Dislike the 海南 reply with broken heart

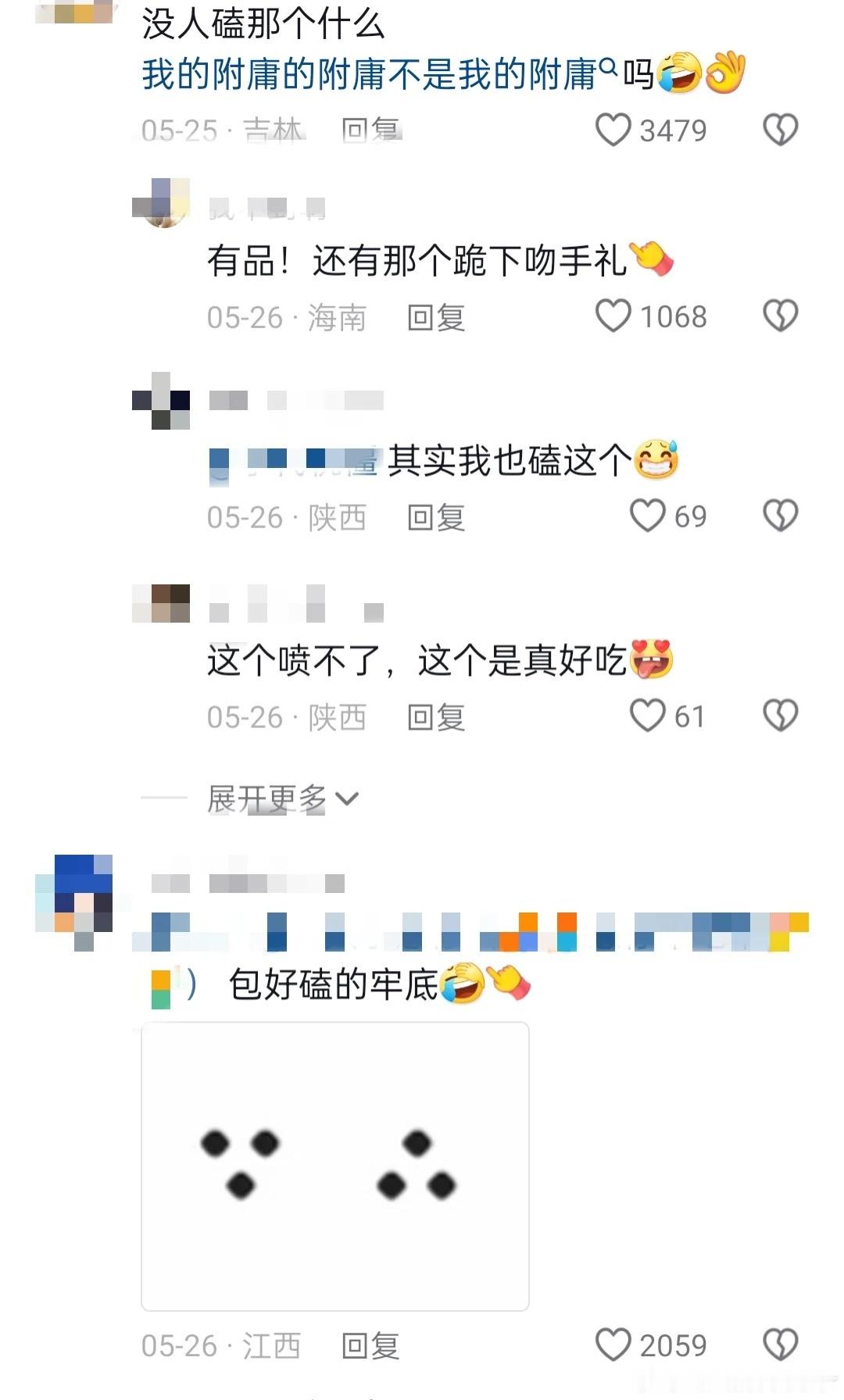pyautogui.click(x=780, y=316)
